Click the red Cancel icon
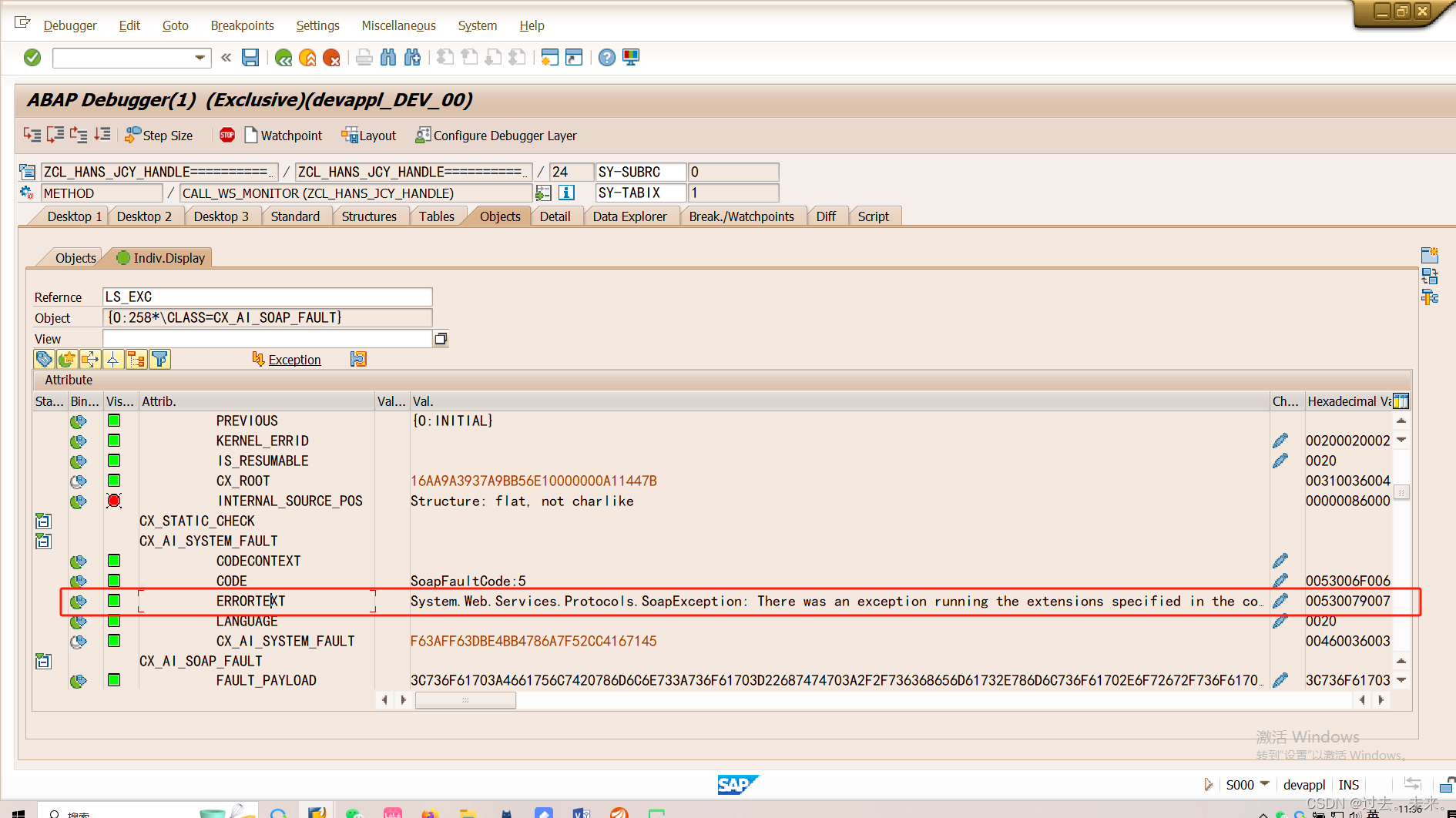1456x818 pixels. pyautogui.click(x=331, y=58)
